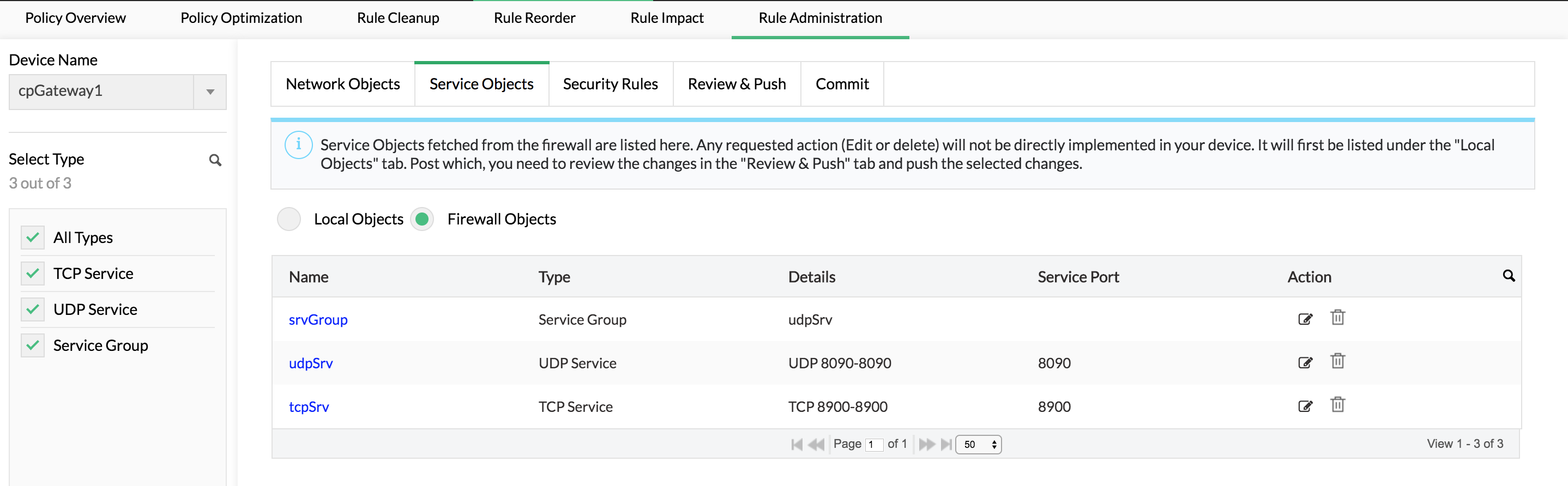This screenshot has height=486, width=1568.
Task: Delete the srvGroup service object
Action: (1337, 318)
